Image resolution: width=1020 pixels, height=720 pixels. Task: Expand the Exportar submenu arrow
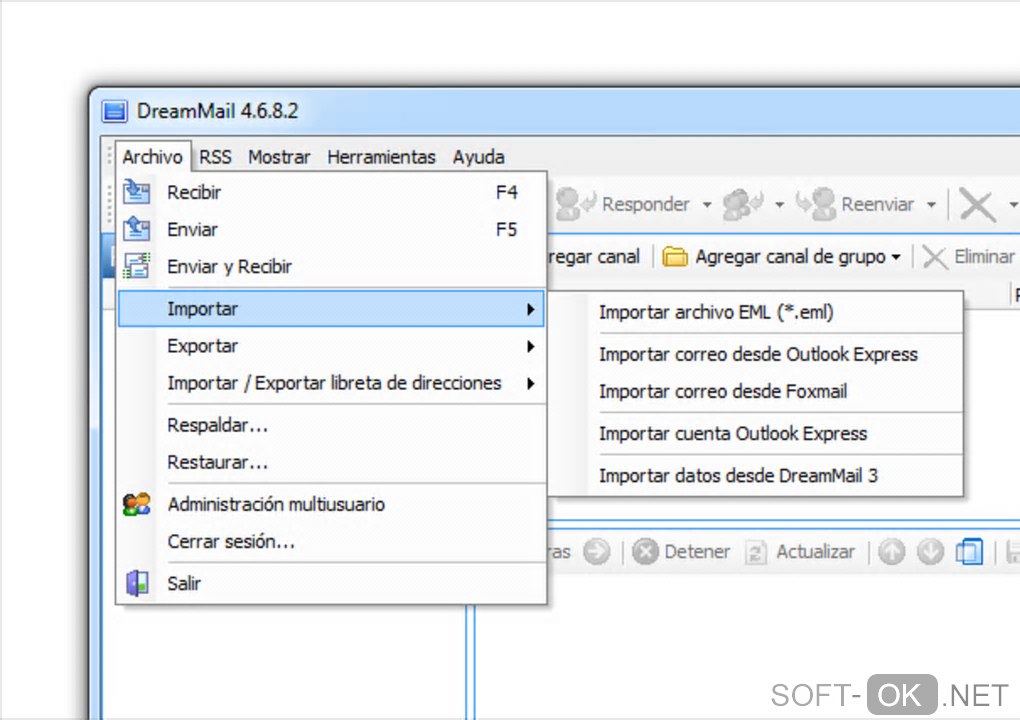pyautogui.click(x=531, y=346)
